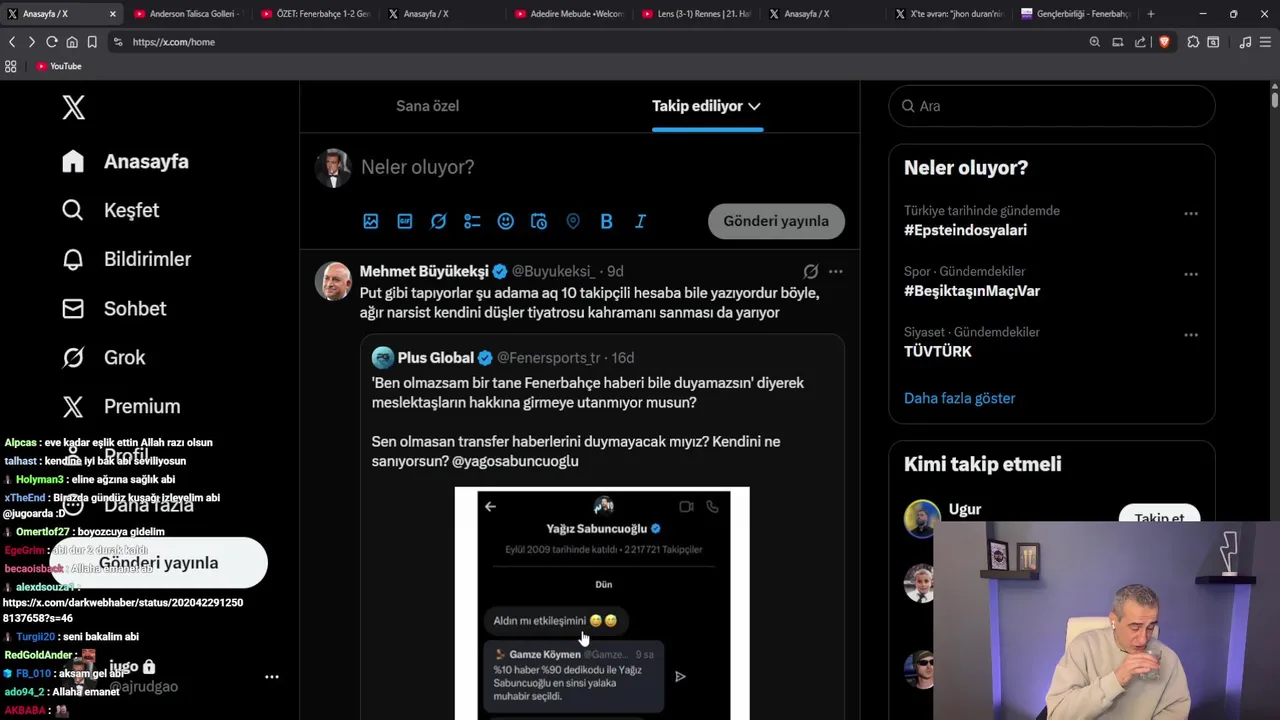Switch to Adedire Mebude Welcome tab
This screenshot has width=1280, height=720.
click(568, 14)
